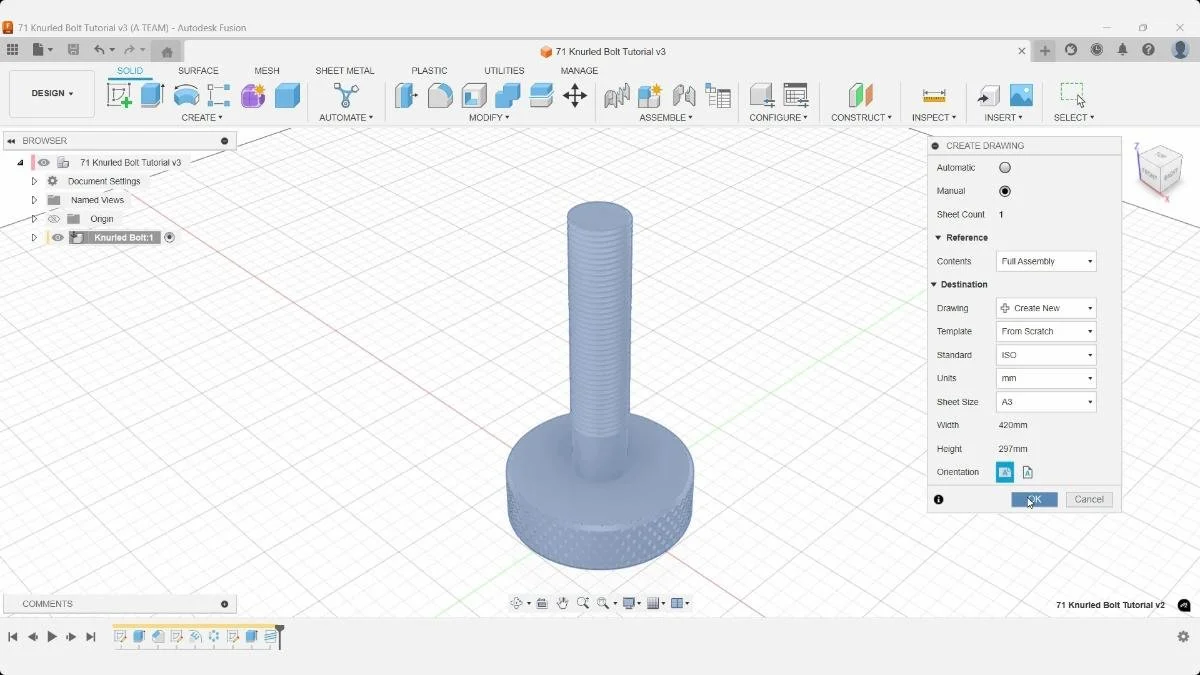Switch to the MESH tab
1200x675 pixels.
pyautogui.click(x=267, y=71)
